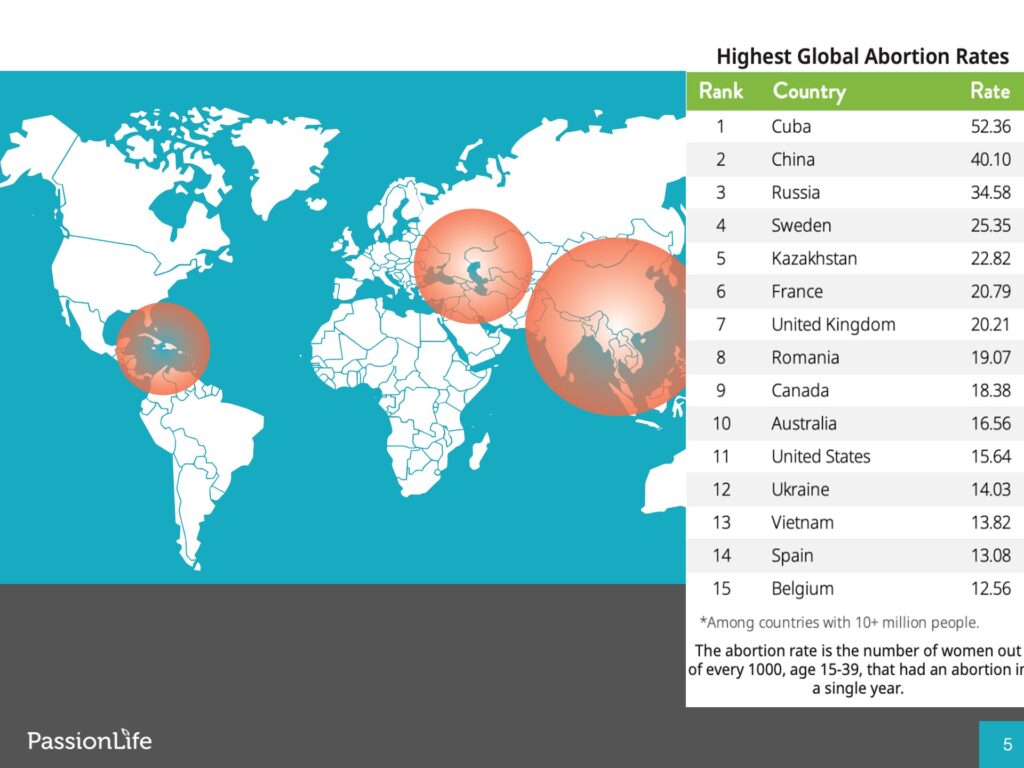Select the Cuba row country name
The height and width of the screenshot is (768, 1024).
click(x=791, y=126)
